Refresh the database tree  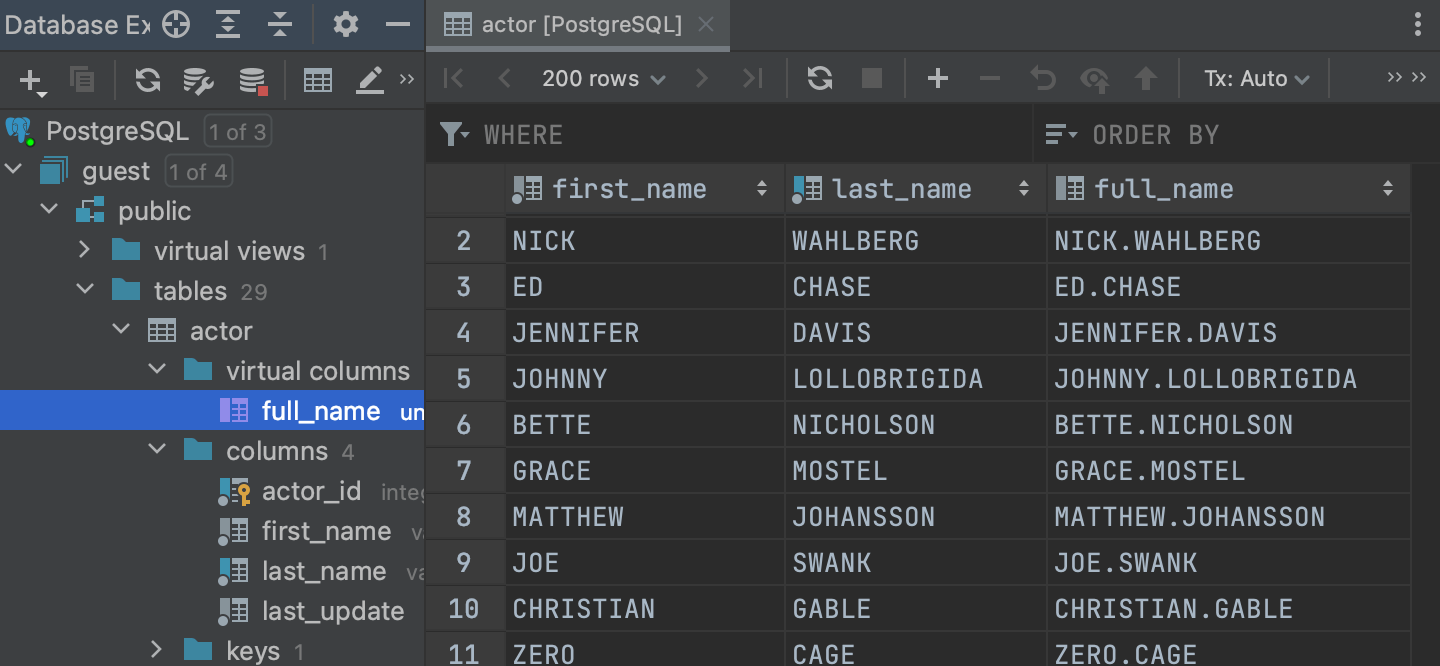click(x=148, y=80)
